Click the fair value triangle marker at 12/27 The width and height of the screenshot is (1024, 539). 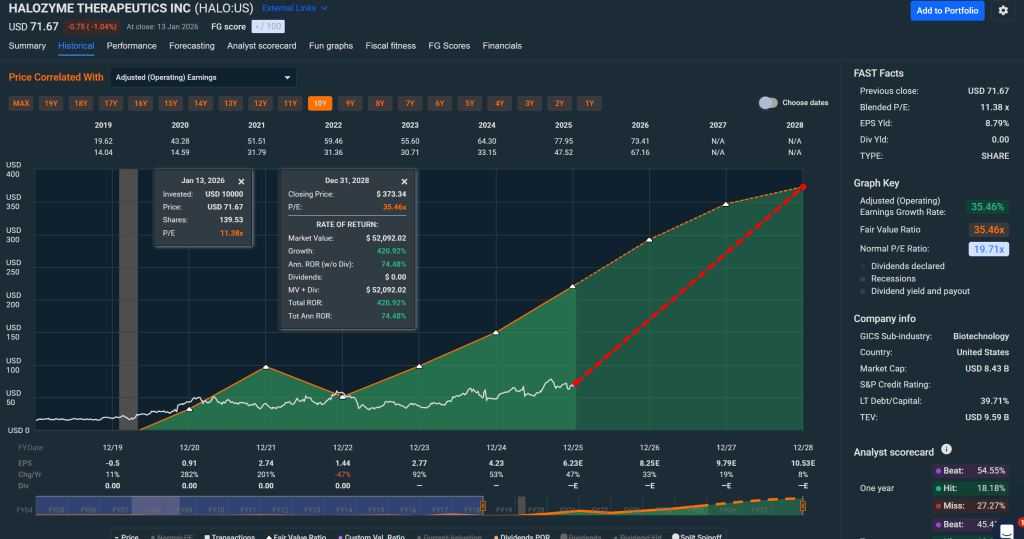coord(726,204)
